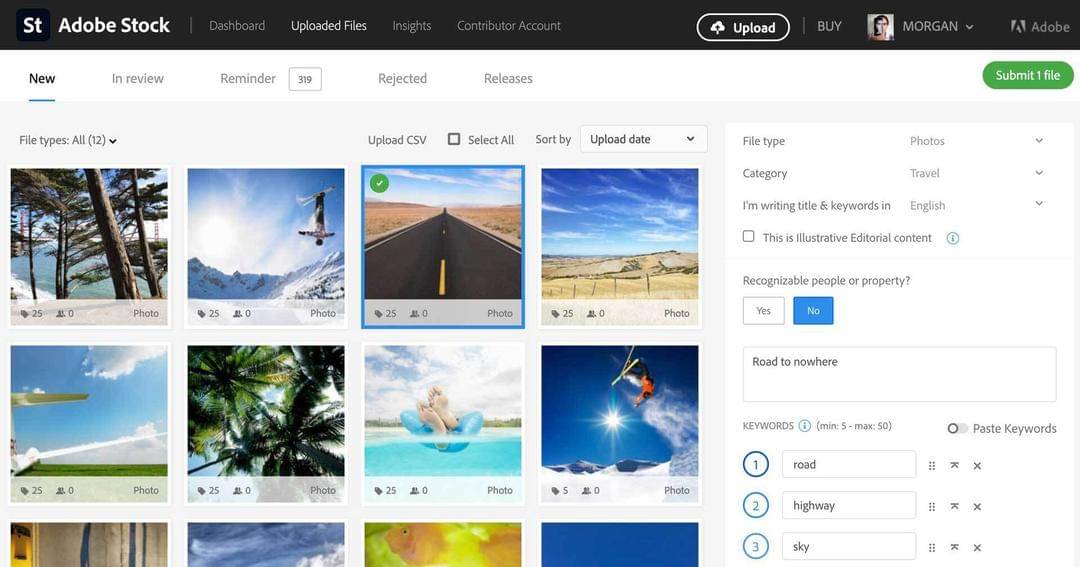The width and height of the screenshot is (1080, 567).
Task: Click the 319 reminder count badge
Action: (x=305, y=79)
